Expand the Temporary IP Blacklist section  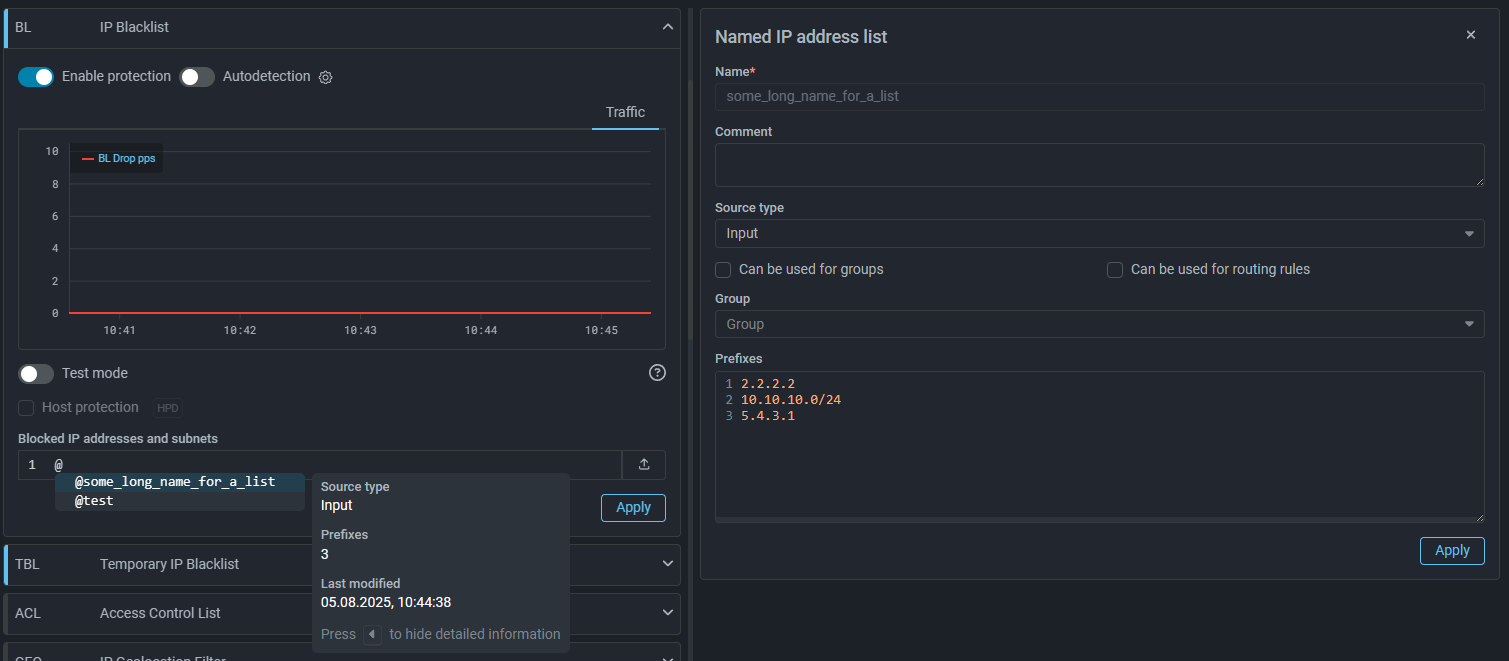click(x=668, y=564)
